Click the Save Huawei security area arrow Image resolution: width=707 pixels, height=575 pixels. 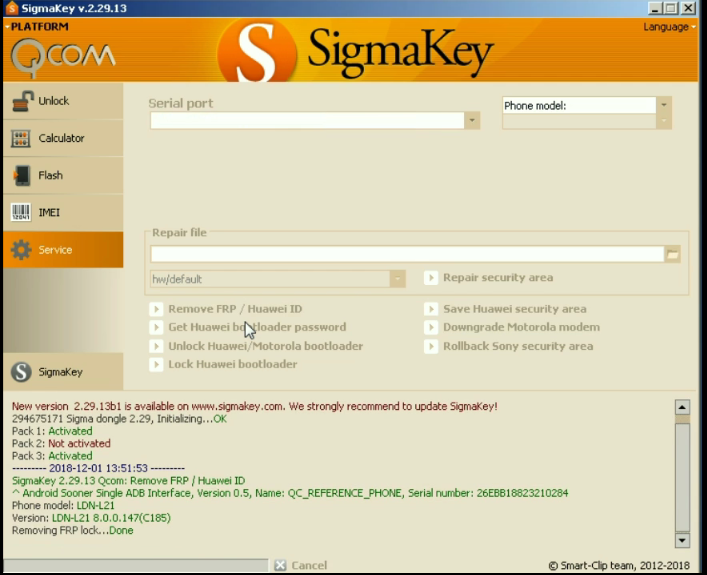click(x=431, y=309)
